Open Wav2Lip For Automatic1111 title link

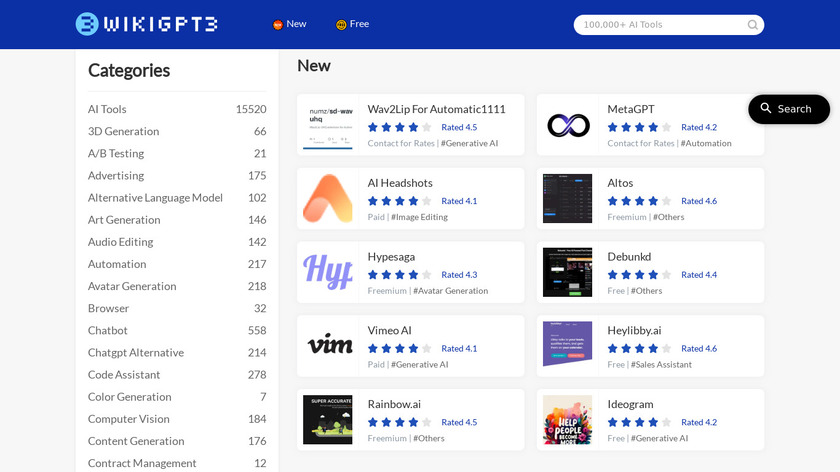[437, 109]
